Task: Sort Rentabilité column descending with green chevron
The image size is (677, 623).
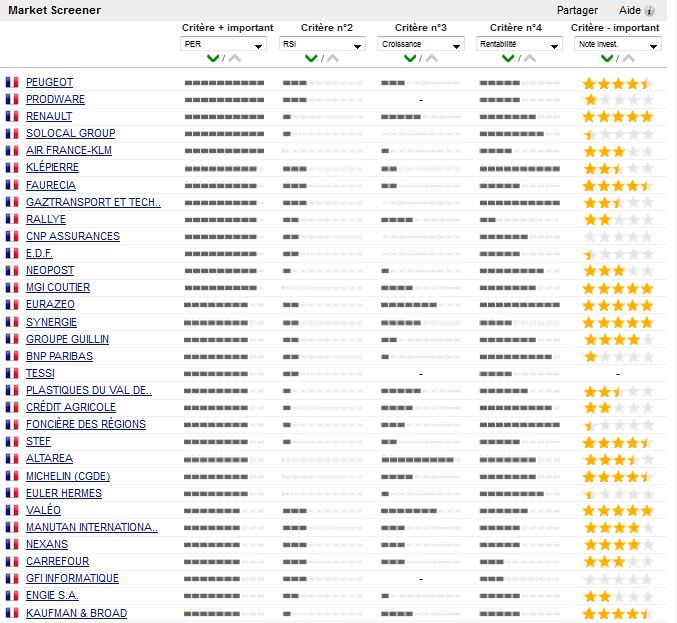Action: coord(508,58)
